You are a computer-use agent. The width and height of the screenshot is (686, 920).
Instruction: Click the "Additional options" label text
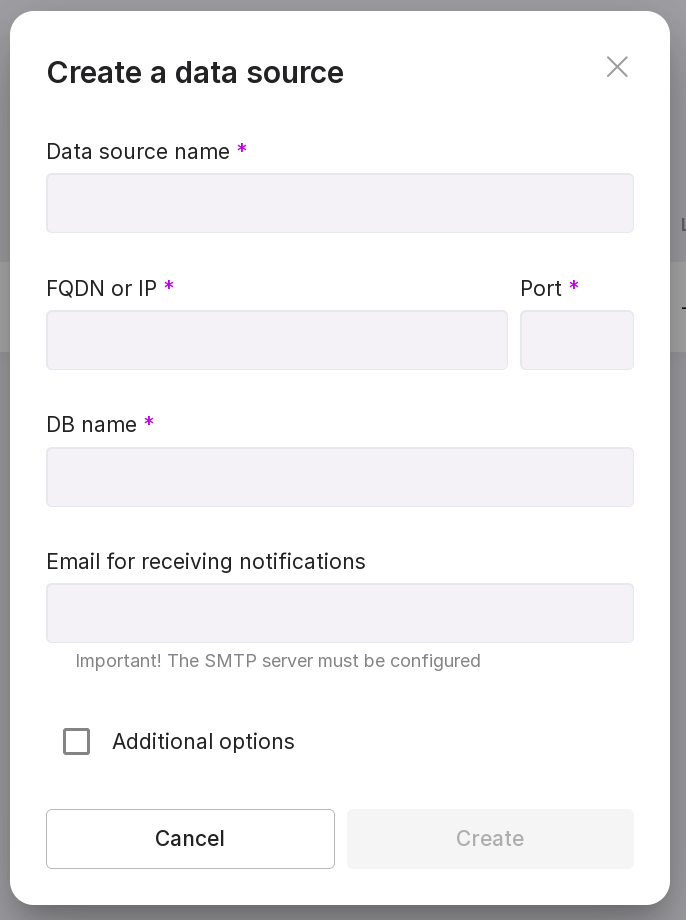(x=203, y=742)
